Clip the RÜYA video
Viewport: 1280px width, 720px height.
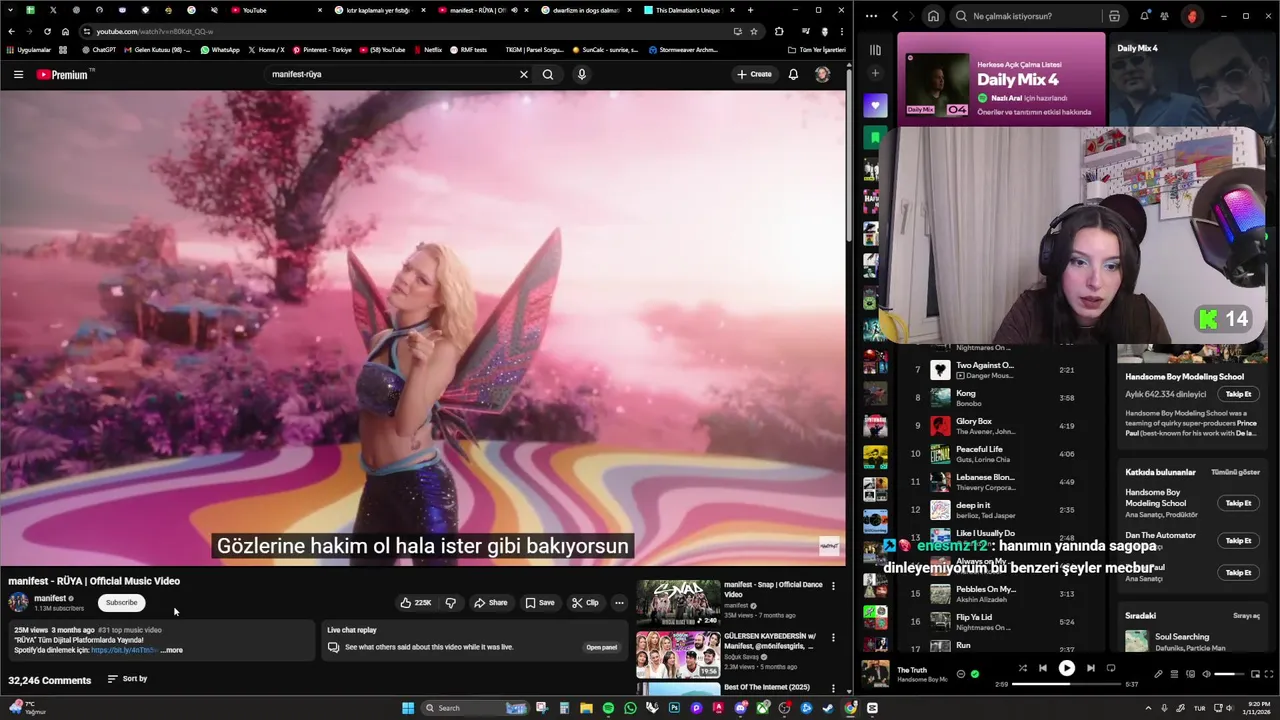(x=585, y=603)
